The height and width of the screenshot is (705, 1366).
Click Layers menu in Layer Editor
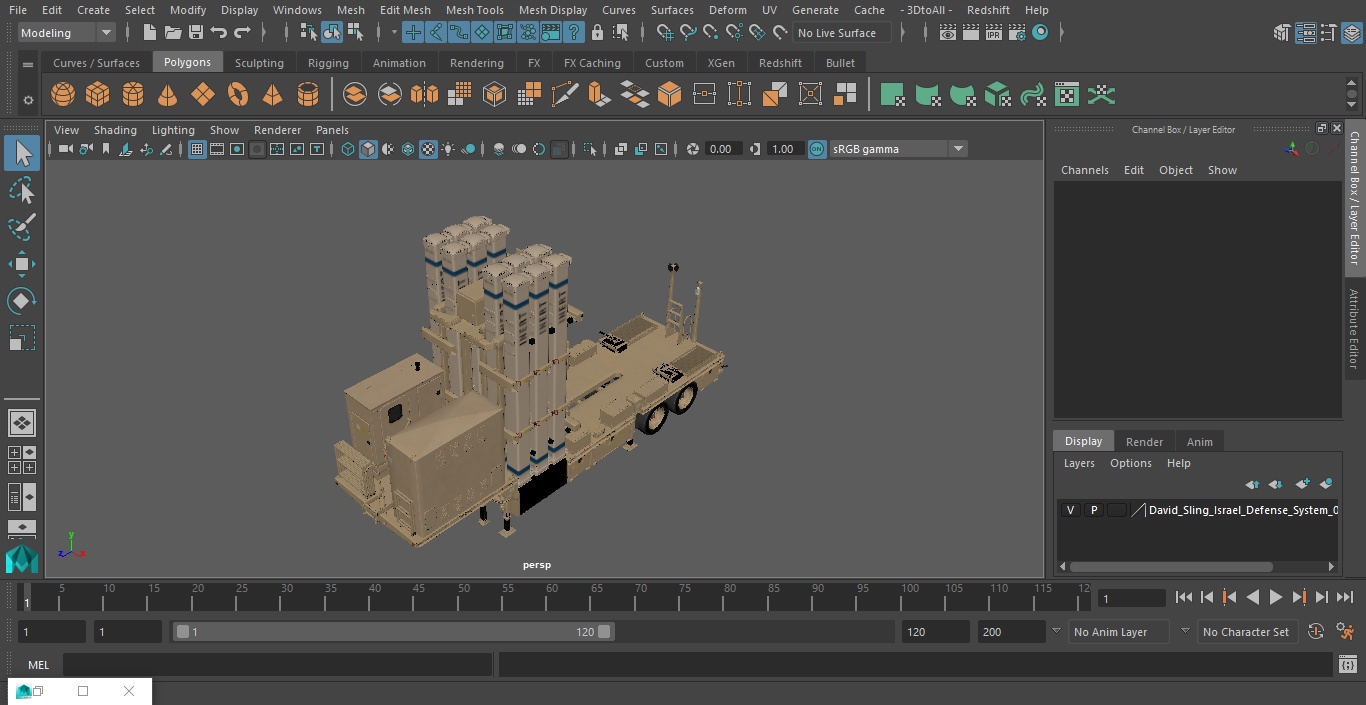[1079, 463]
